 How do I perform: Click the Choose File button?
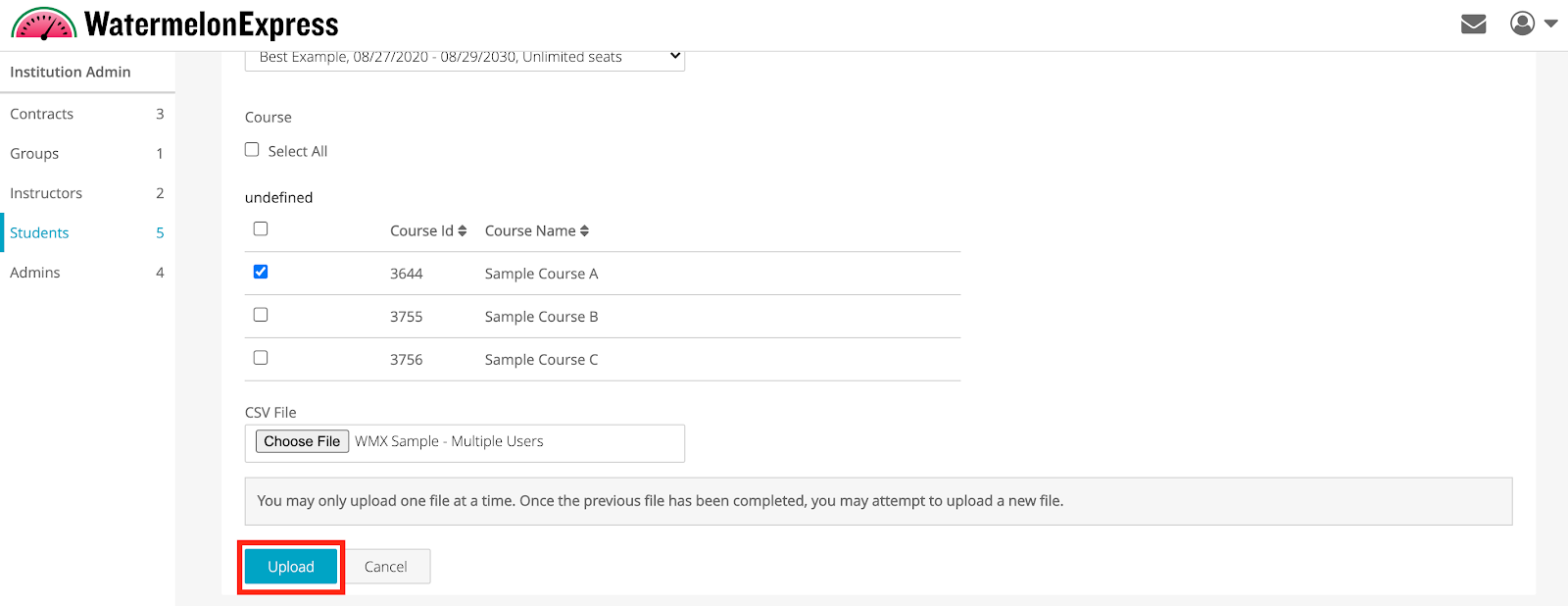302,441
